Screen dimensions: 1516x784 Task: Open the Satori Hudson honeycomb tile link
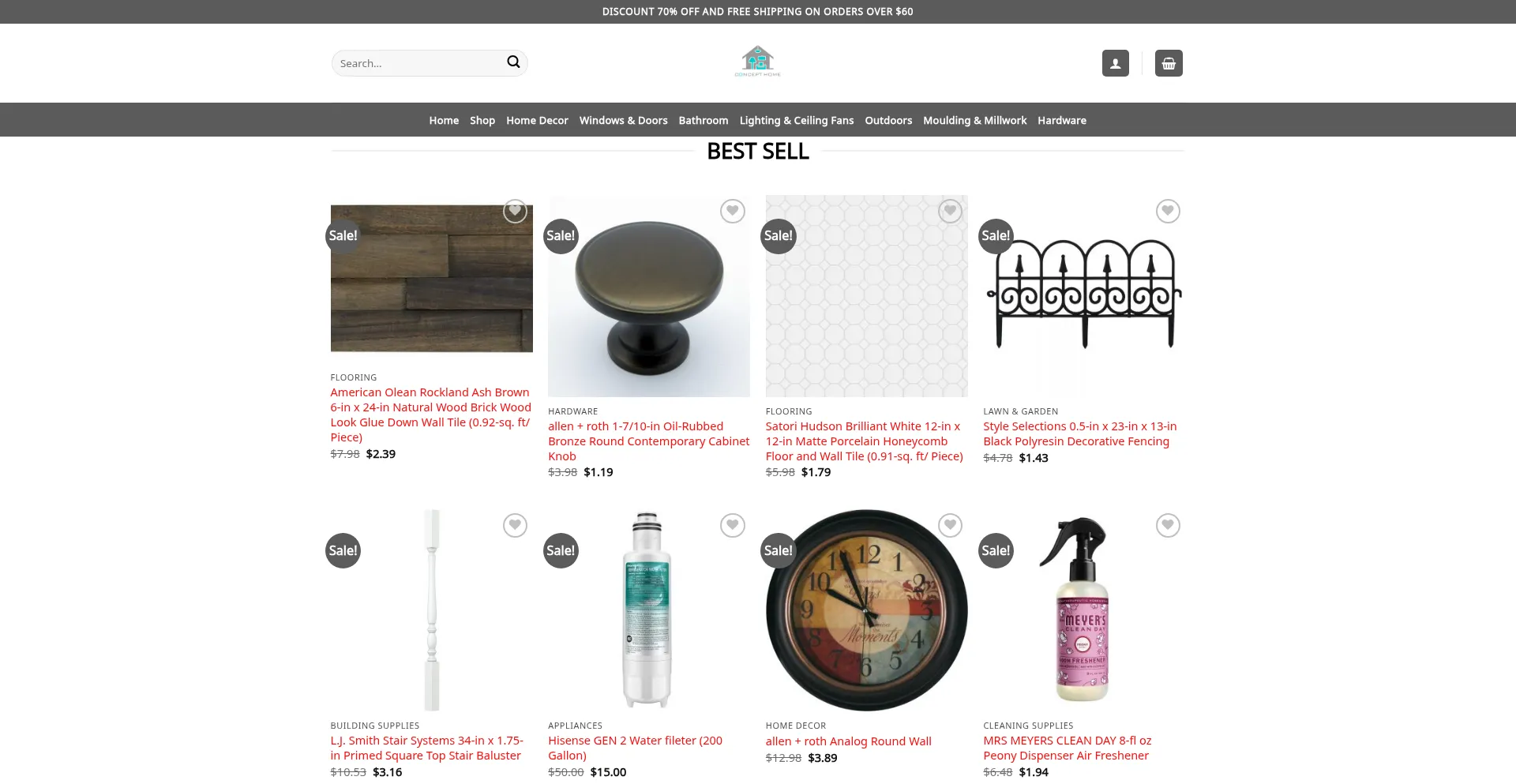coord(865,441)
